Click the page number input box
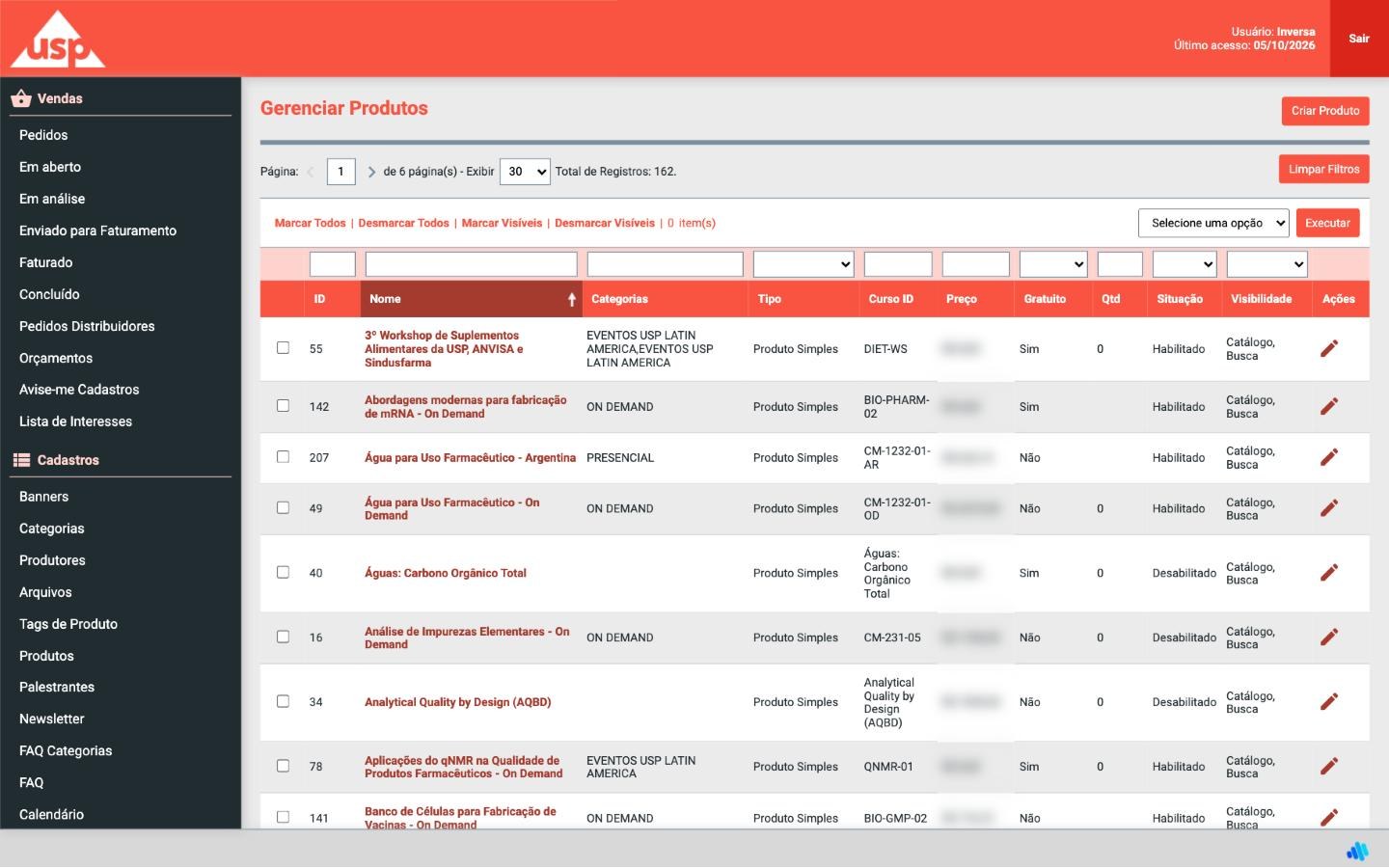The image size is (1389, 868). tap(341, 172)
